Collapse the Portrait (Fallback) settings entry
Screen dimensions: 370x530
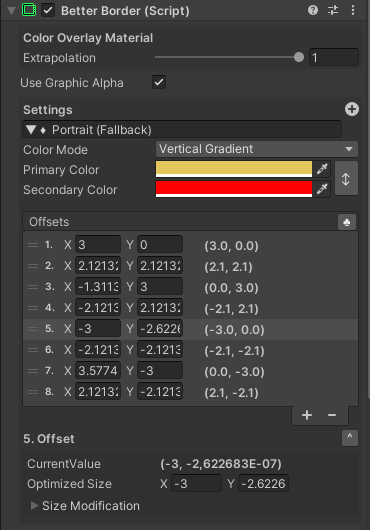pos(31,130)
